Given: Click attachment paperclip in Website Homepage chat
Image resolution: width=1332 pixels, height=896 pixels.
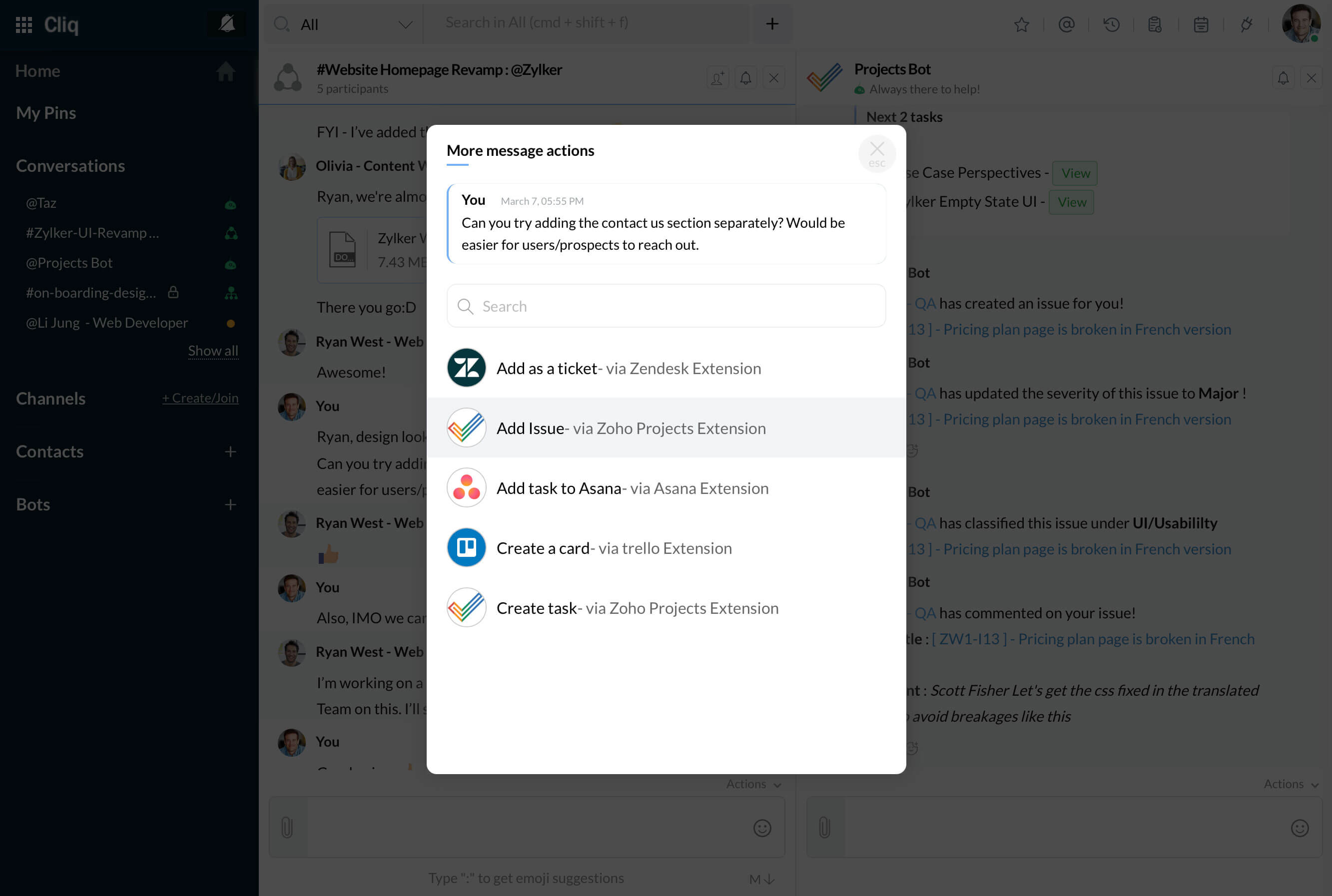Looking at the screenshot, I should point(288,828).
